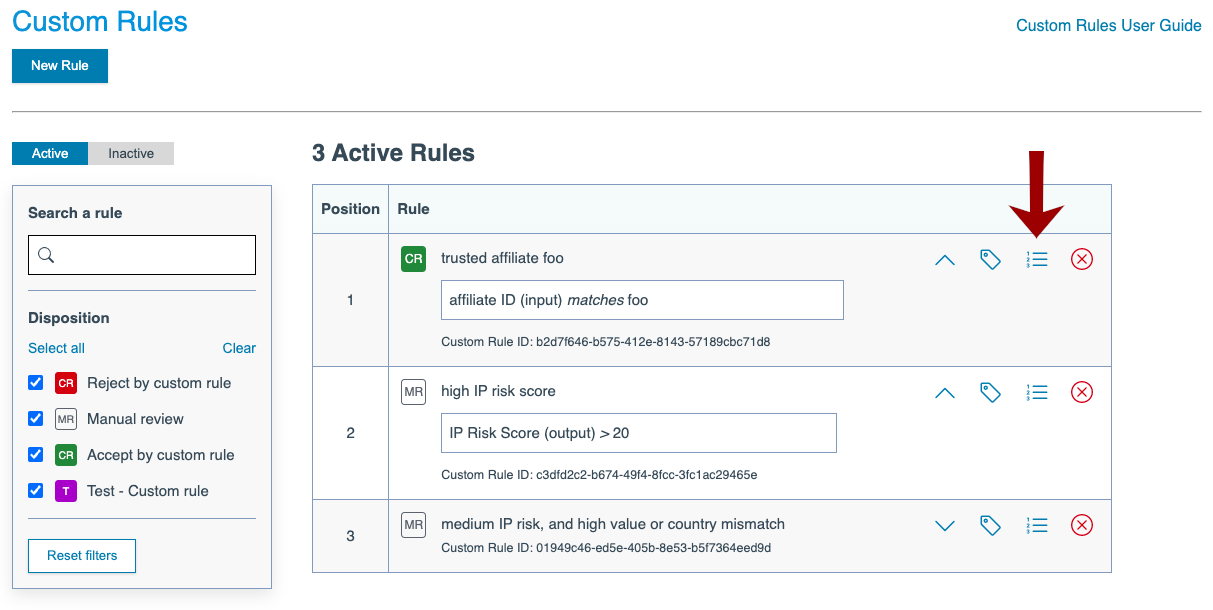Uncheck the Manual review filter
The height and width of the screenshot is (610, 1213).
[36, 419]
